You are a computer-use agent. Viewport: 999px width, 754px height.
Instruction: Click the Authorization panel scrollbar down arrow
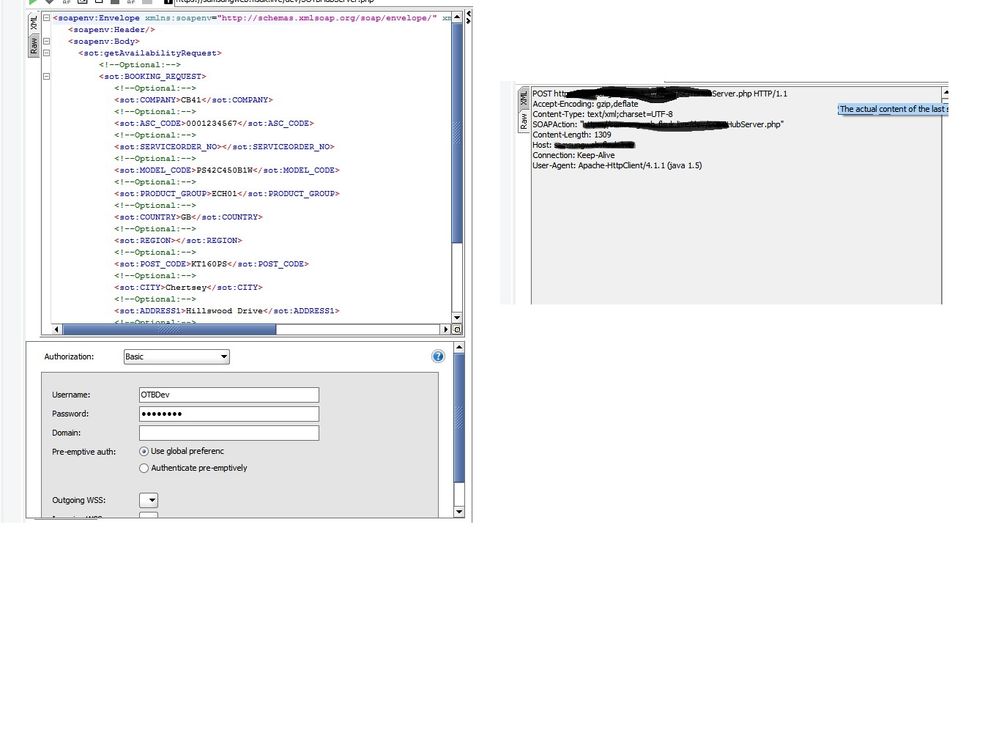click(459, 512)
